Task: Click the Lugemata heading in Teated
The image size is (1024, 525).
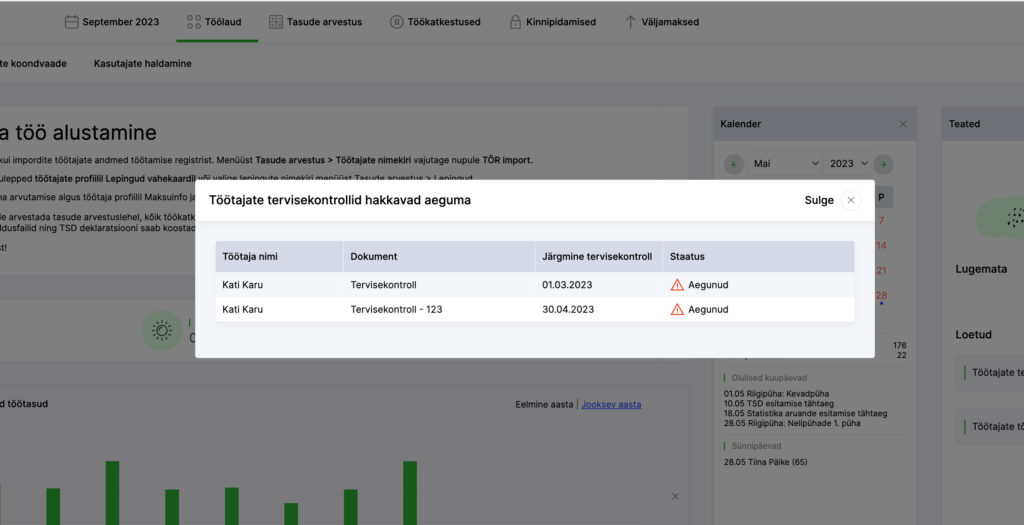Action: click(981, 269)
